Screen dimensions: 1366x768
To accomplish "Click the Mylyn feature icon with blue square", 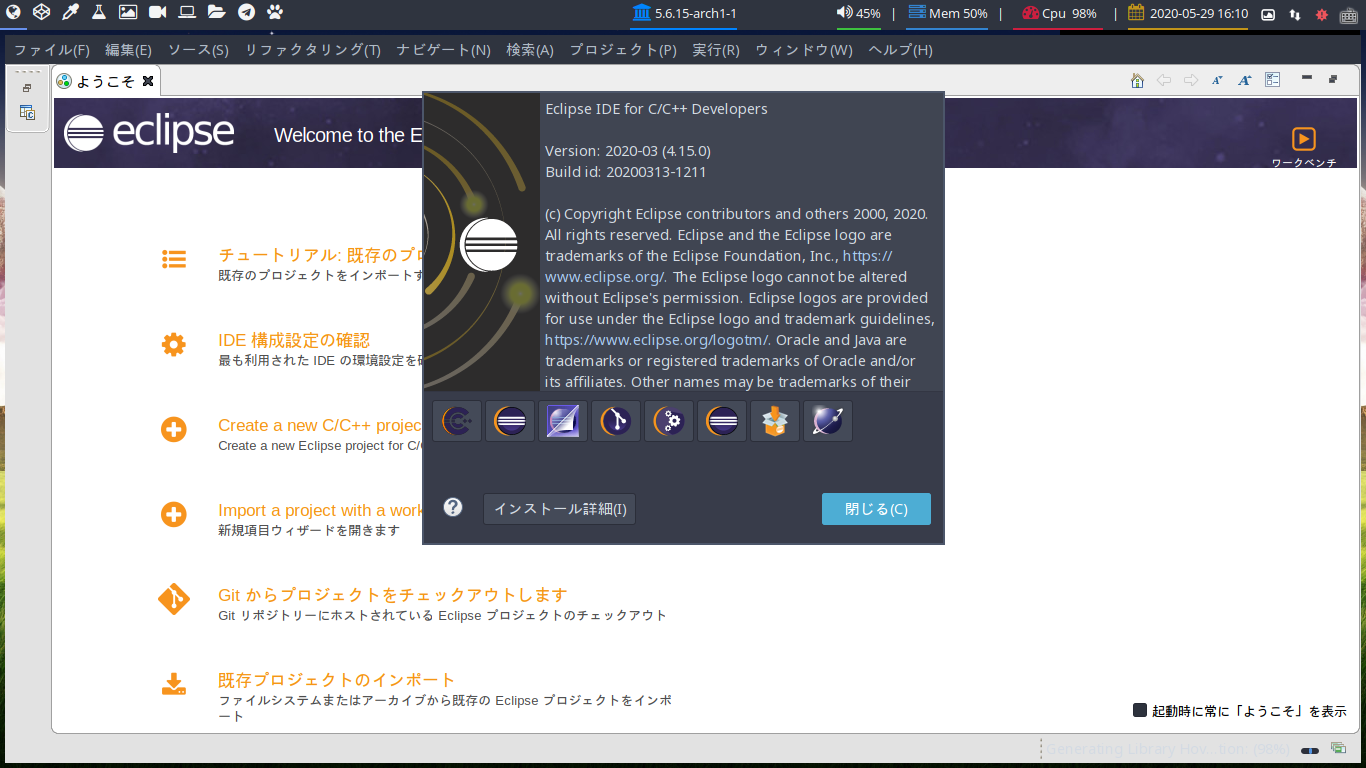I will [563, 421].
